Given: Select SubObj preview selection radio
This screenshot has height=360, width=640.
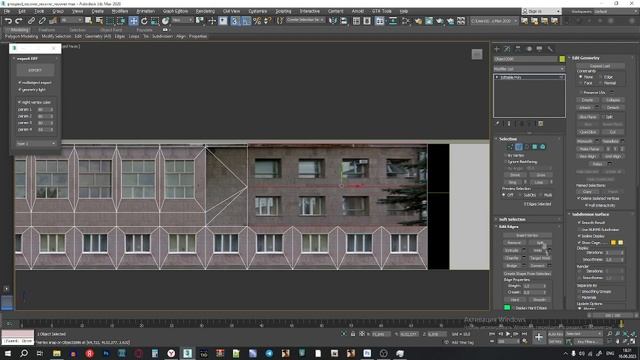Looking at the screenshot, I should click(520, 195).
